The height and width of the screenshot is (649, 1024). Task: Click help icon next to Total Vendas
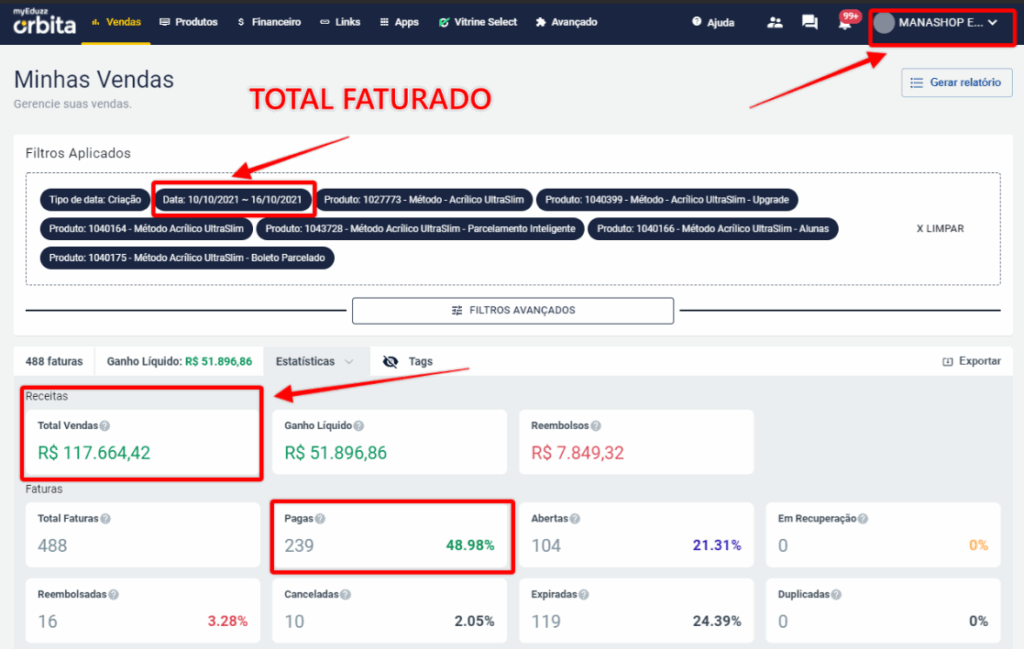(105, 426)
